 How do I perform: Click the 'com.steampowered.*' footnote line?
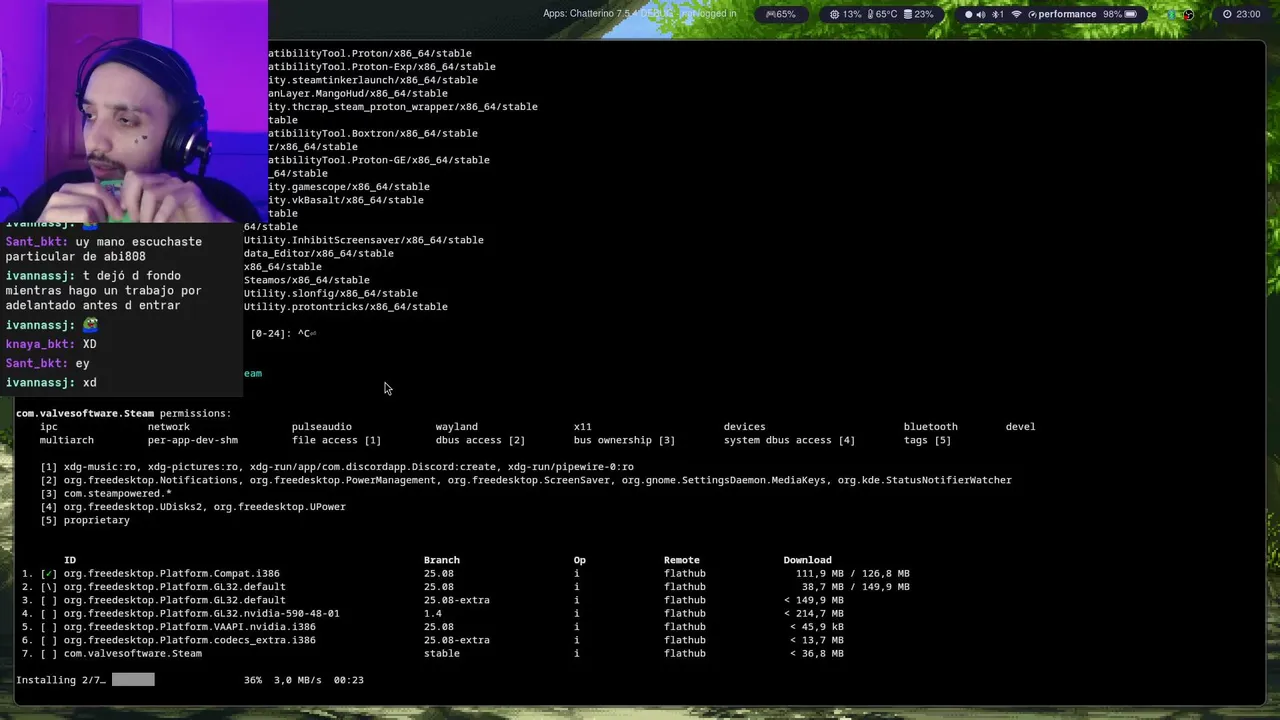point(106,494)
